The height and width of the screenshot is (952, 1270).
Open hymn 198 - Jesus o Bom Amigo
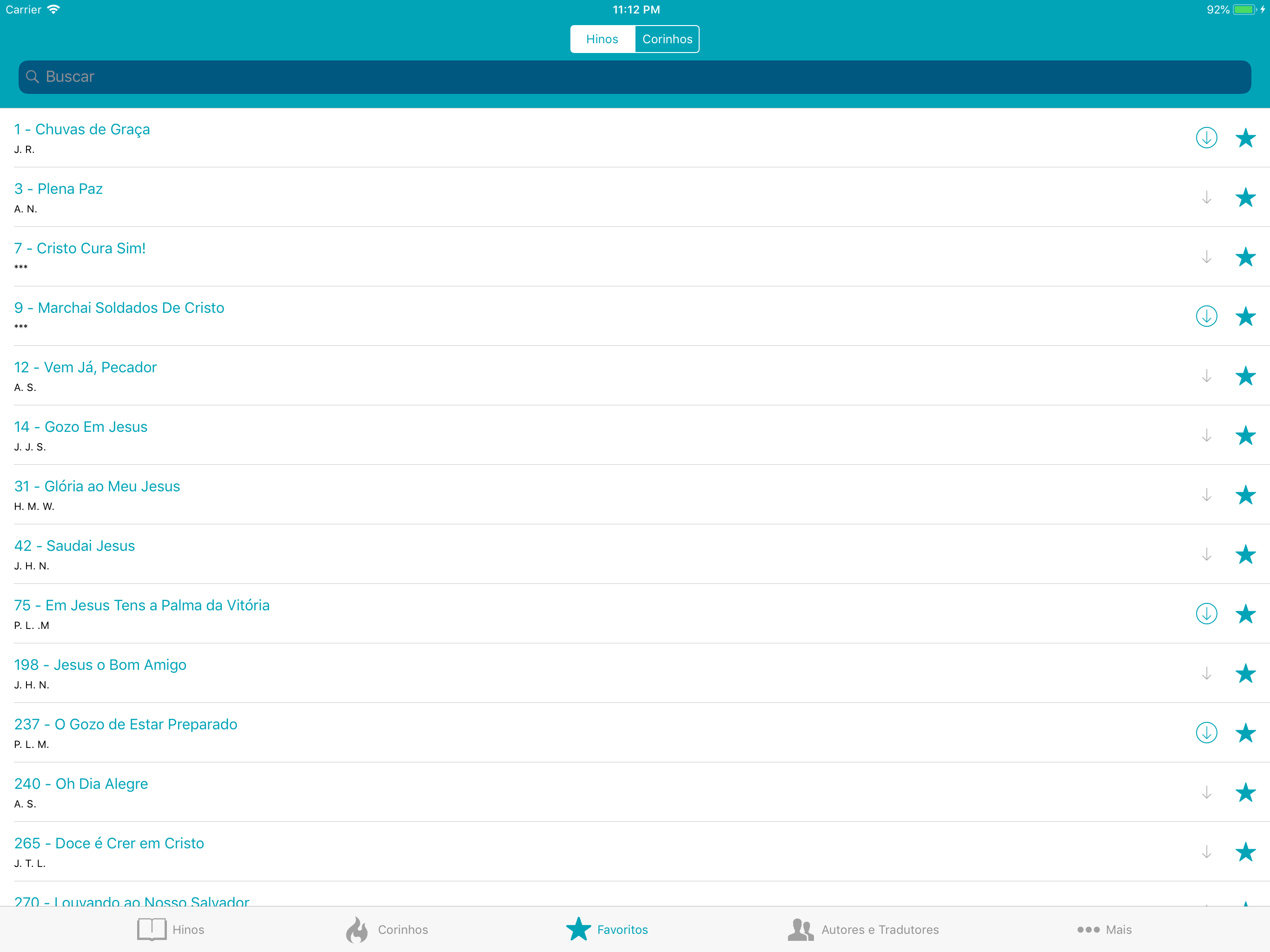point(635,673)
